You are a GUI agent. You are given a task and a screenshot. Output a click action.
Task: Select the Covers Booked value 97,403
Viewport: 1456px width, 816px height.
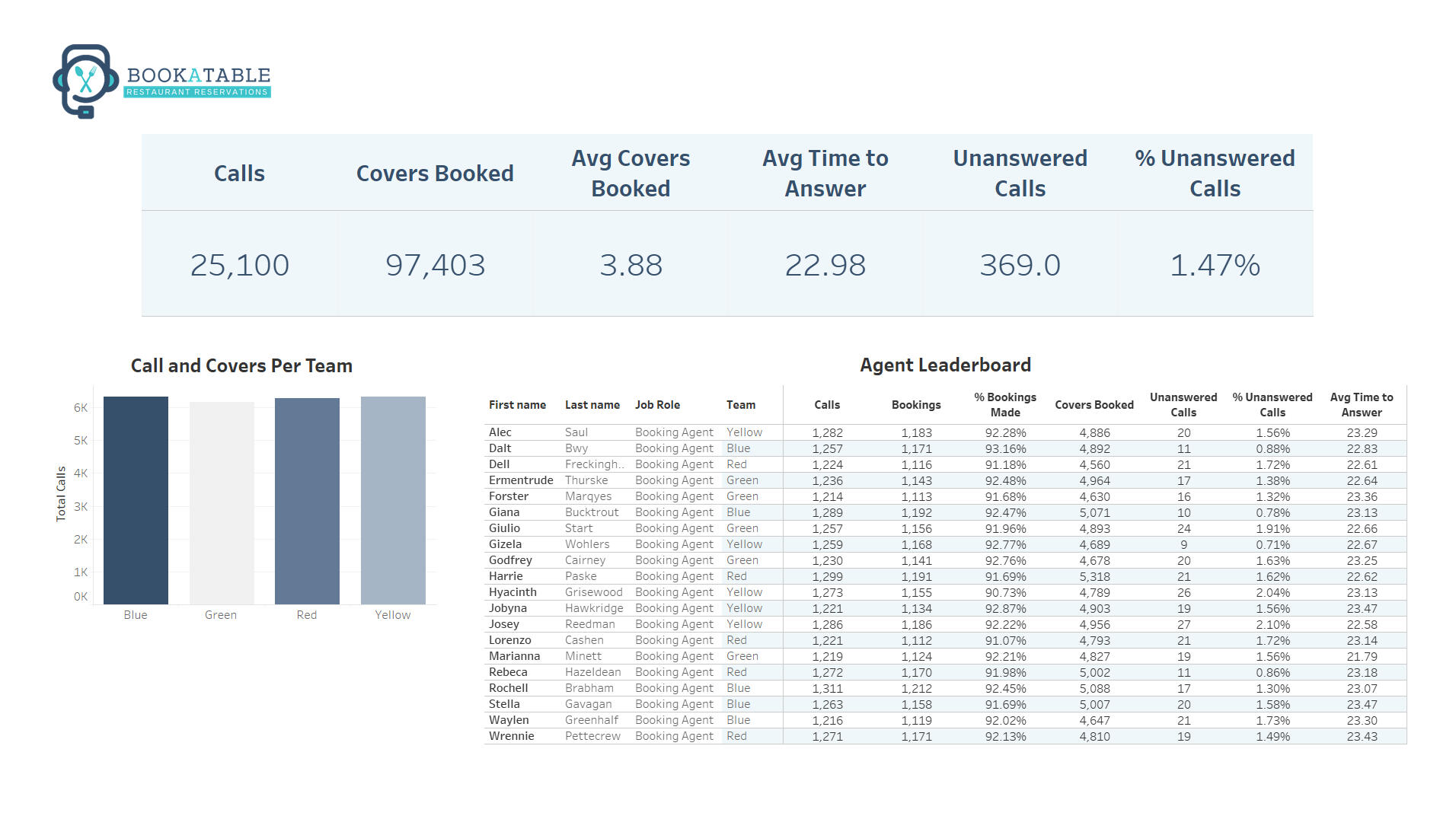434,265
